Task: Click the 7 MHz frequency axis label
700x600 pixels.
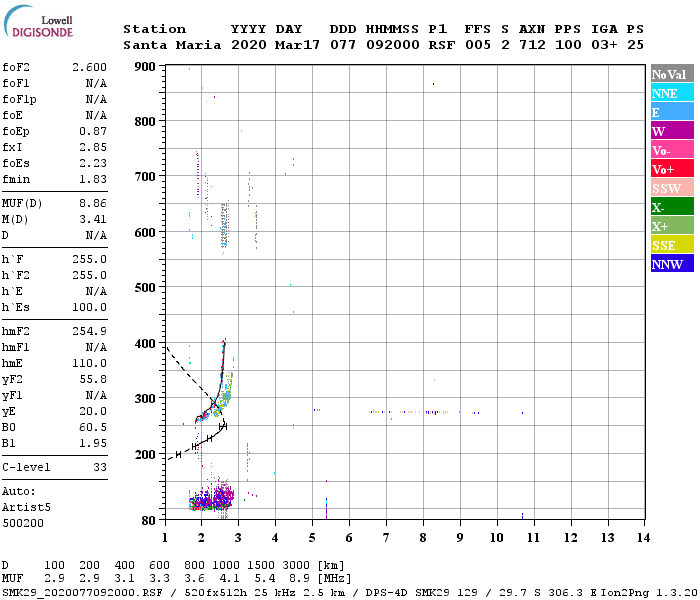Action: (x=386, y=538)
